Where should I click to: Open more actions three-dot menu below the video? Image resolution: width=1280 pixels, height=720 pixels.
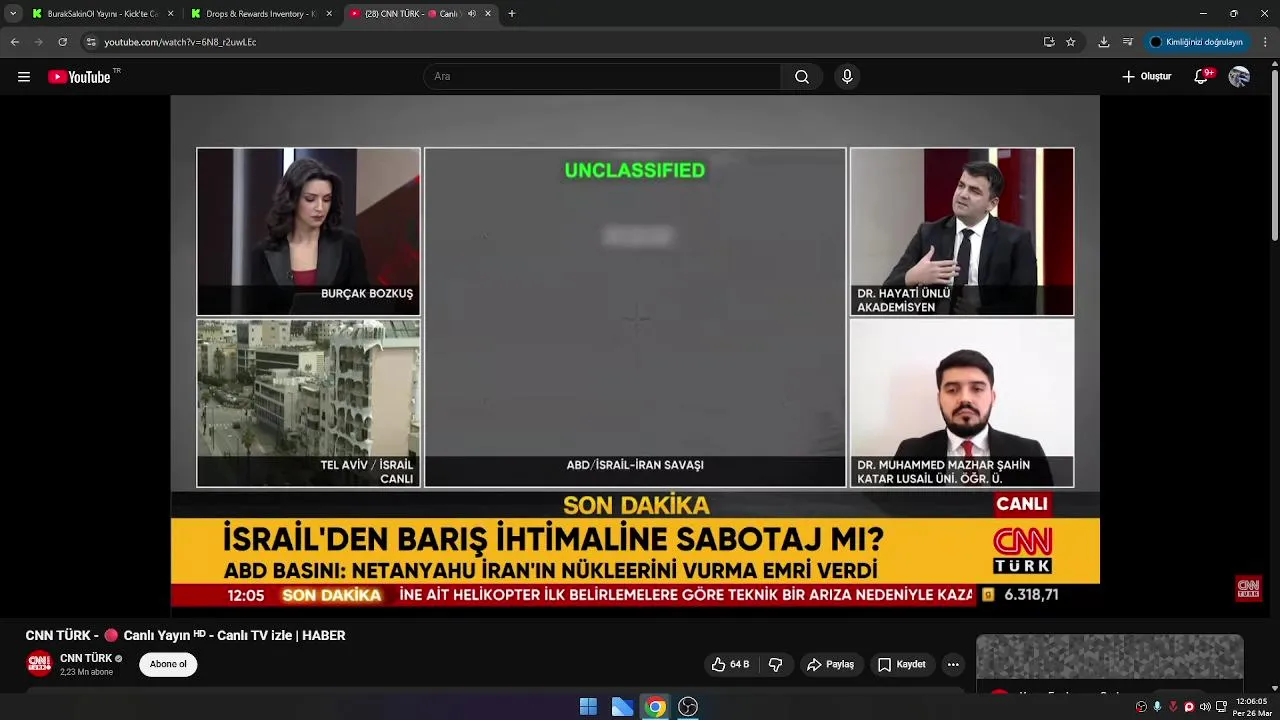[x=953, y=664]
